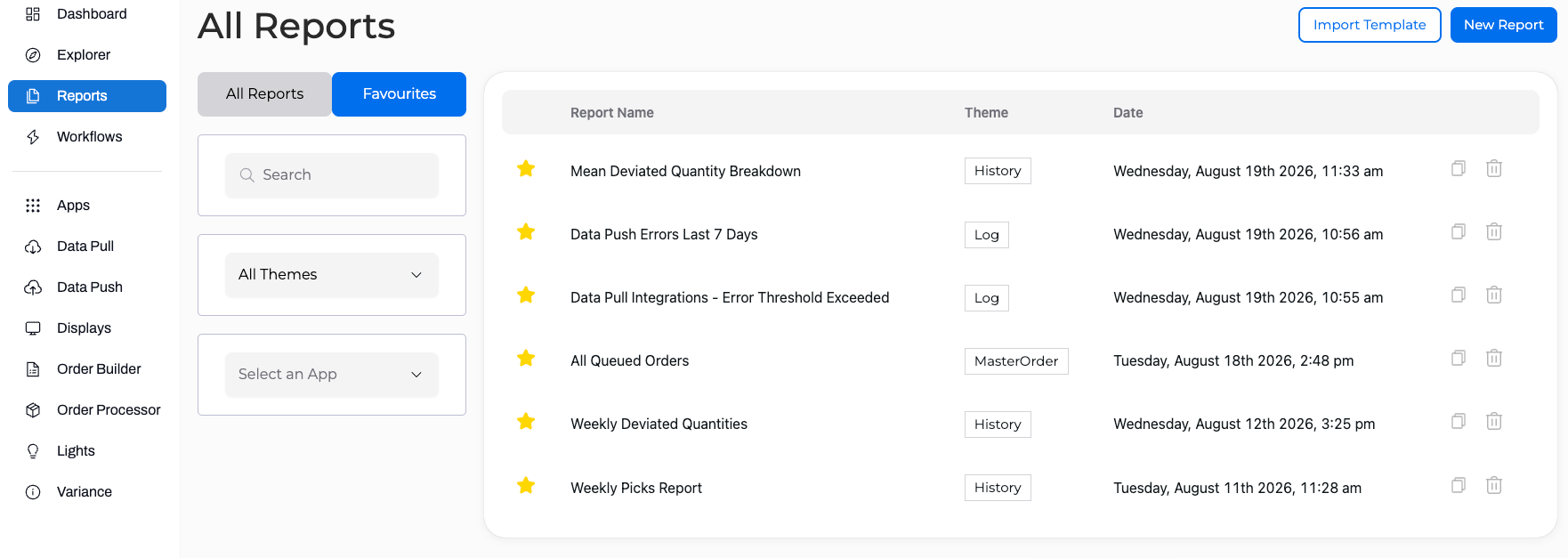Screen dimensions: 1568x558
Task: Duplicate Data Push Errors Last 7 Days report
Action: [1459, 231]
